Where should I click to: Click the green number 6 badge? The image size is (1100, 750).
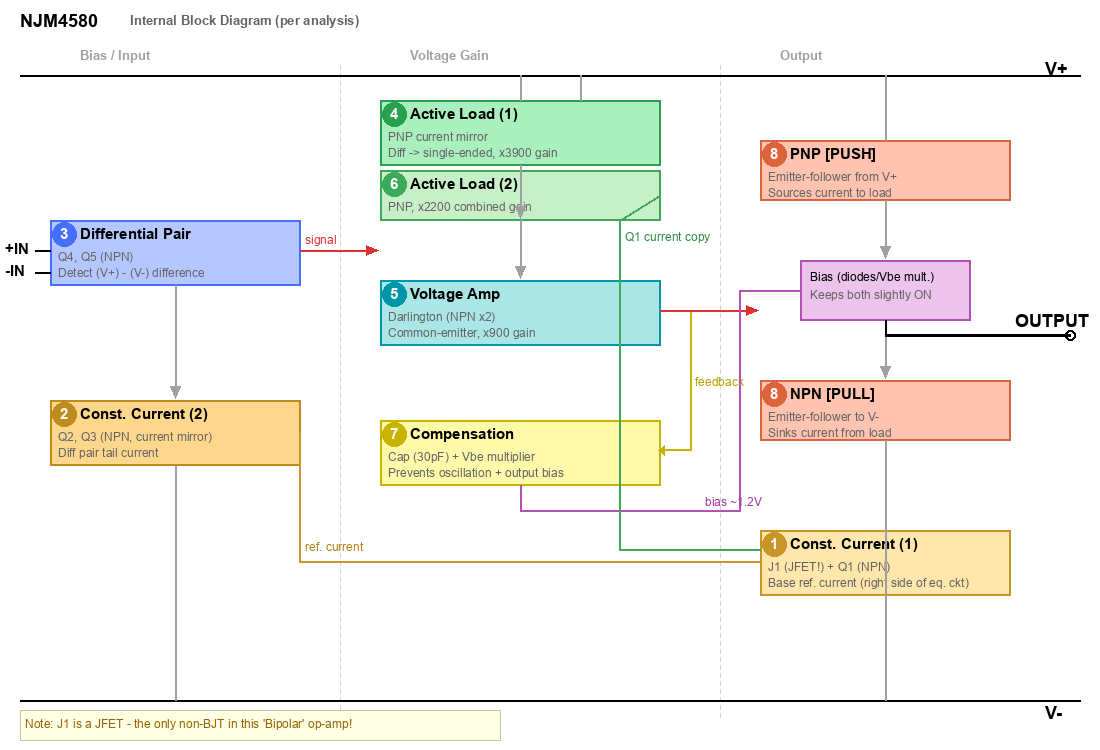[x=394, y=184]
